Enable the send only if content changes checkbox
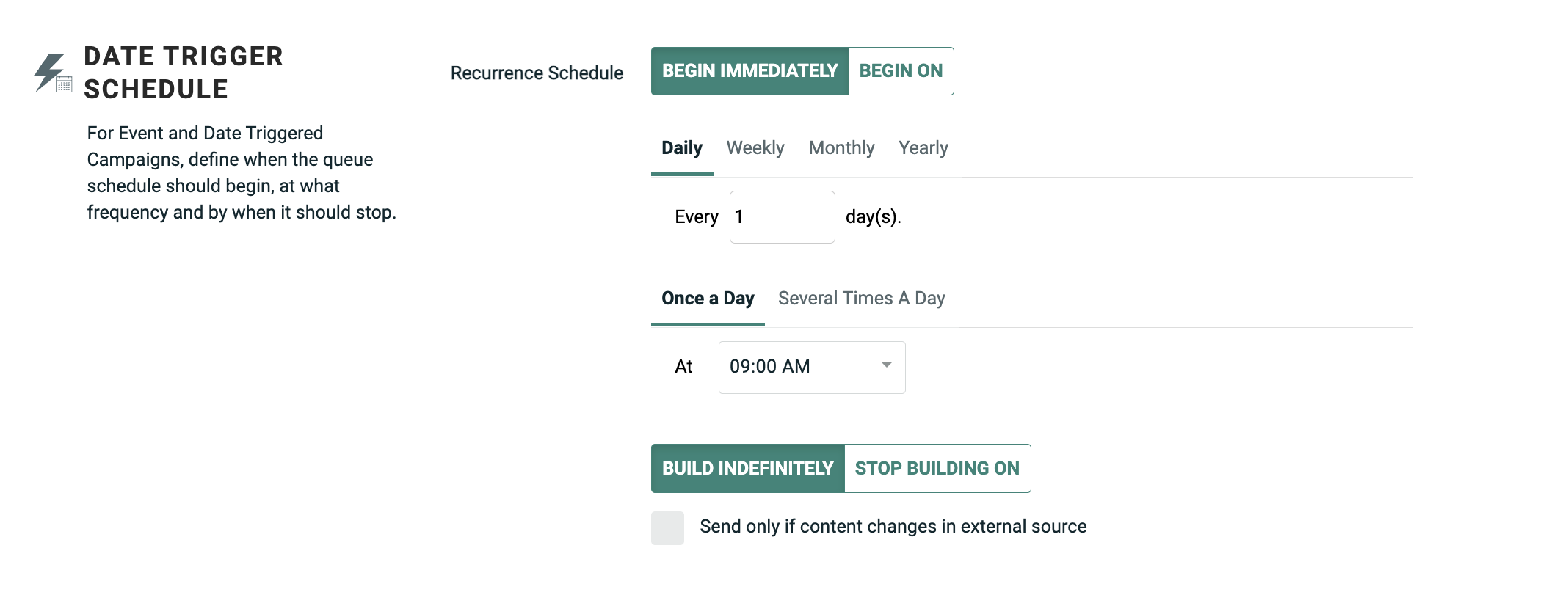 click(667, 528)
